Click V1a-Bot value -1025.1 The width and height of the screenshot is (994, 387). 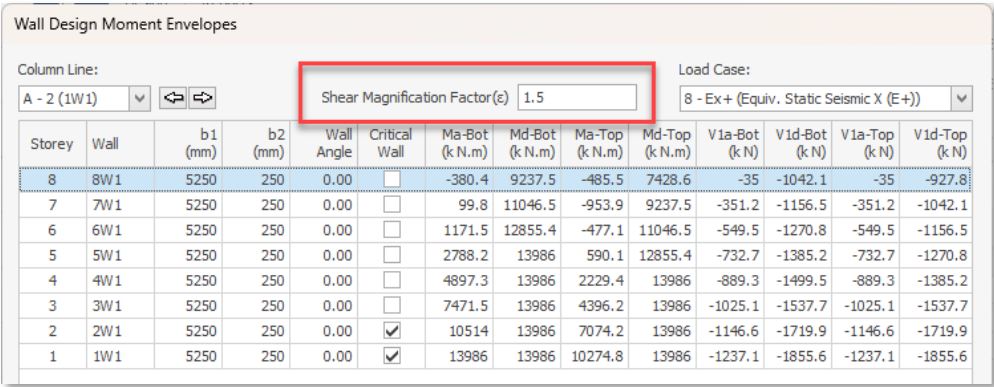click(733, 306)
